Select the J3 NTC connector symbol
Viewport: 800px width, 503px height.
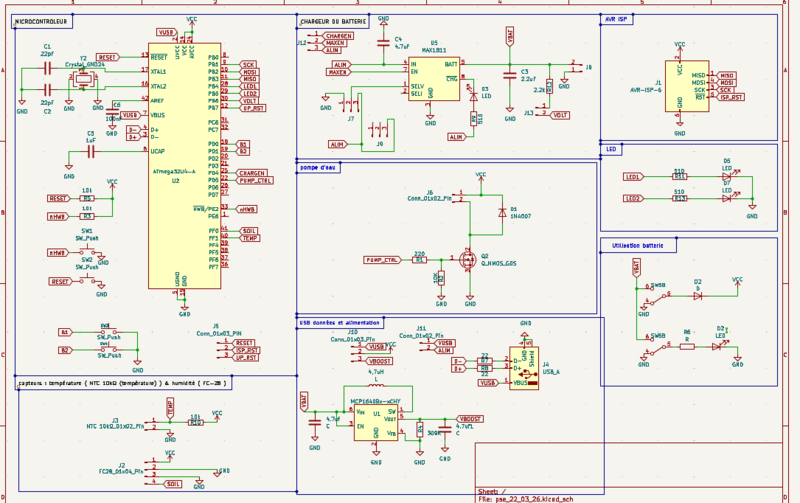153,424
